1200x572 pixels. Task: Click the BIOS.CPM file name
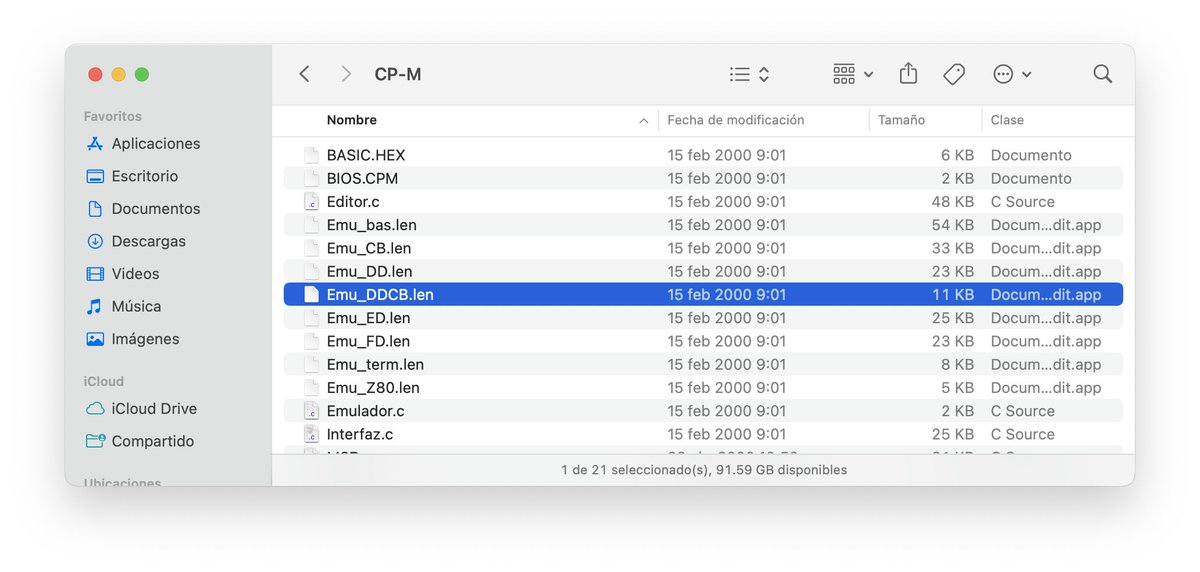tap(363, 178)
